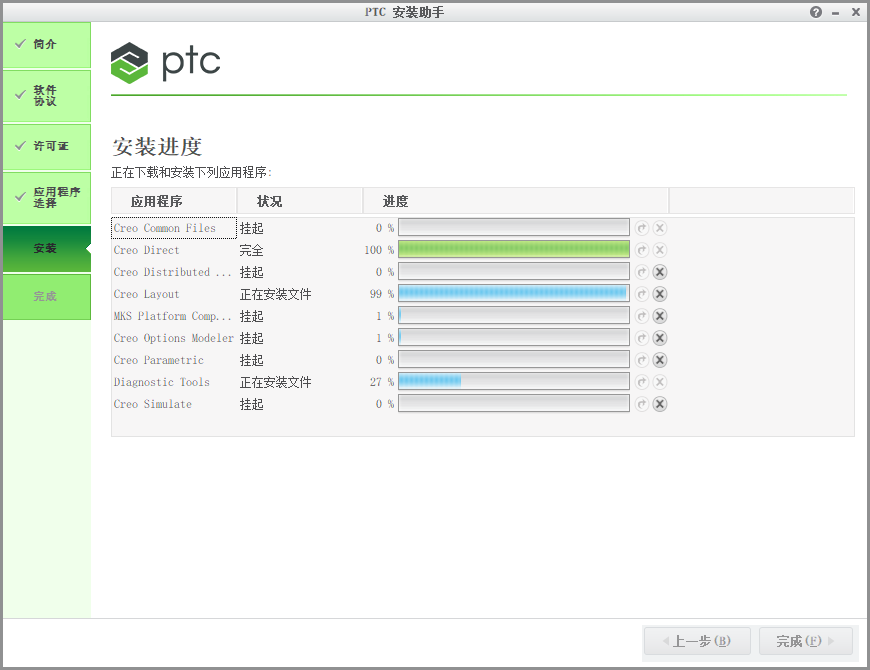Viewport: 870px width, 670px height.
Task: Click the Creo Common Files progress bar
Action: (x=514, y=227)
